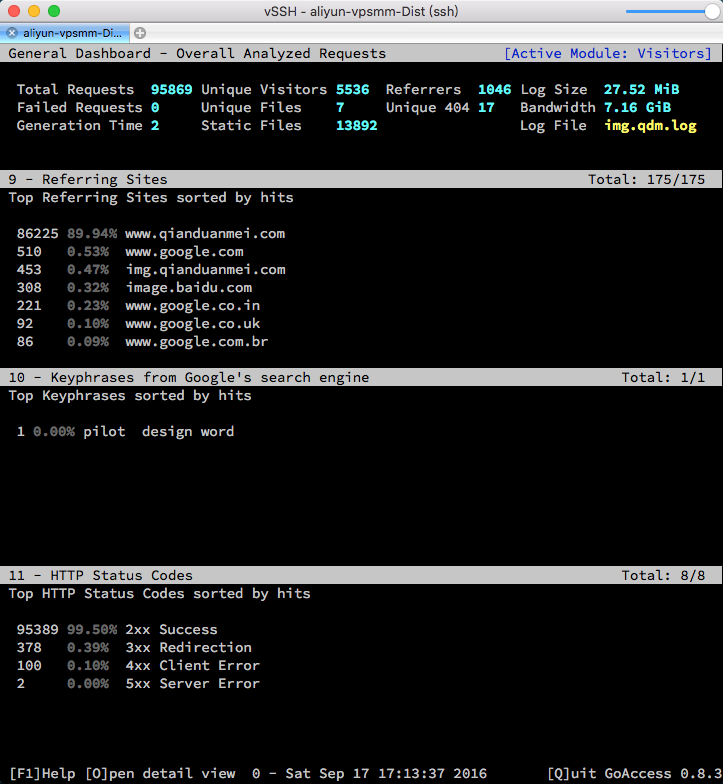The height and width of the screenshot is (784, 723).
Task: Close the aliyun-vpsmm-Dist tab
Action: [x=12, y=33]
